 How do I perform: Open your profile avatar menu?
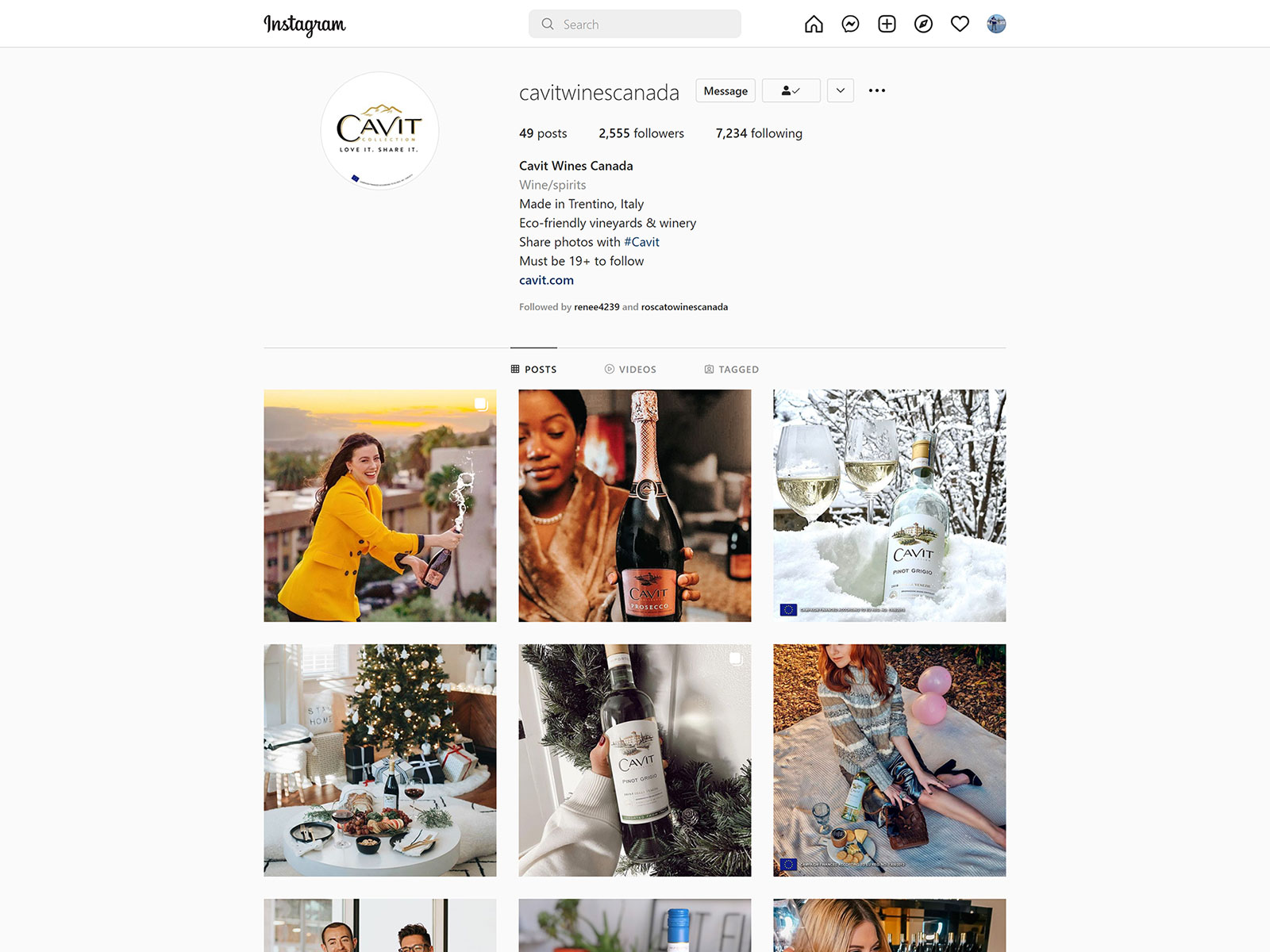point(996,24)
